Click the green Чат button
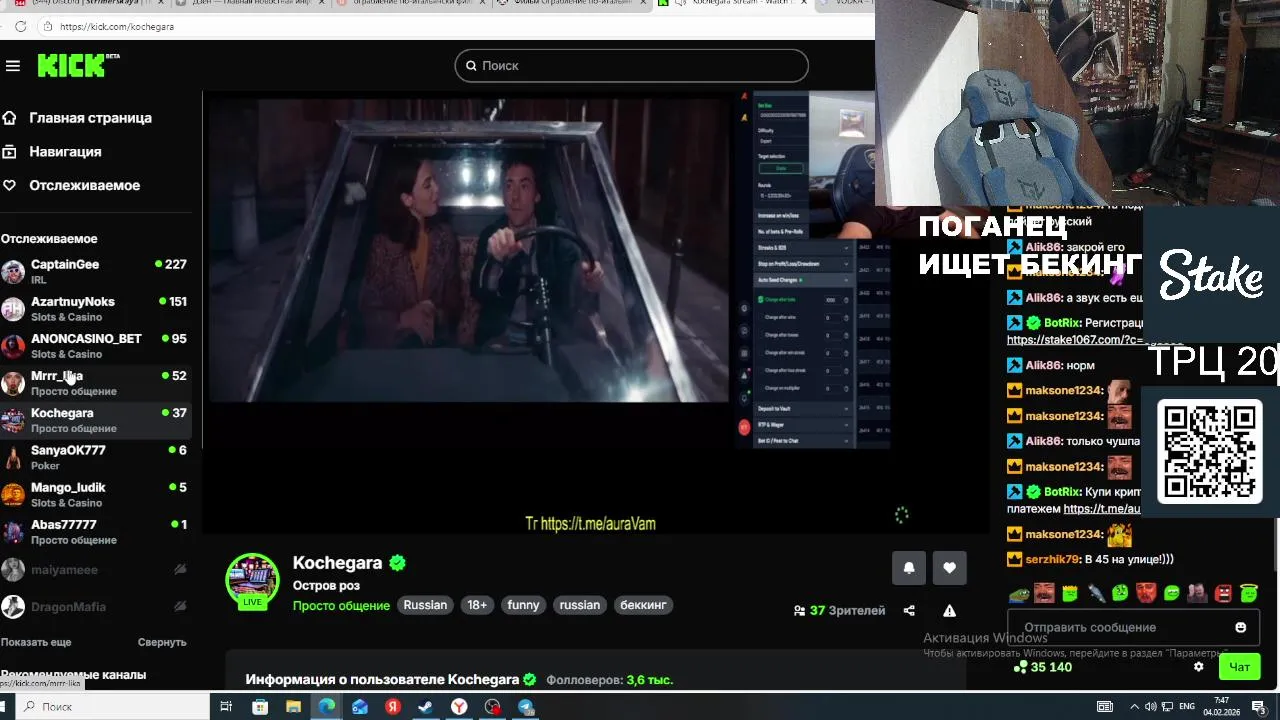The width and height of the screenshot is (1280, 720). pyautogui.click(x=1240, y=667)
